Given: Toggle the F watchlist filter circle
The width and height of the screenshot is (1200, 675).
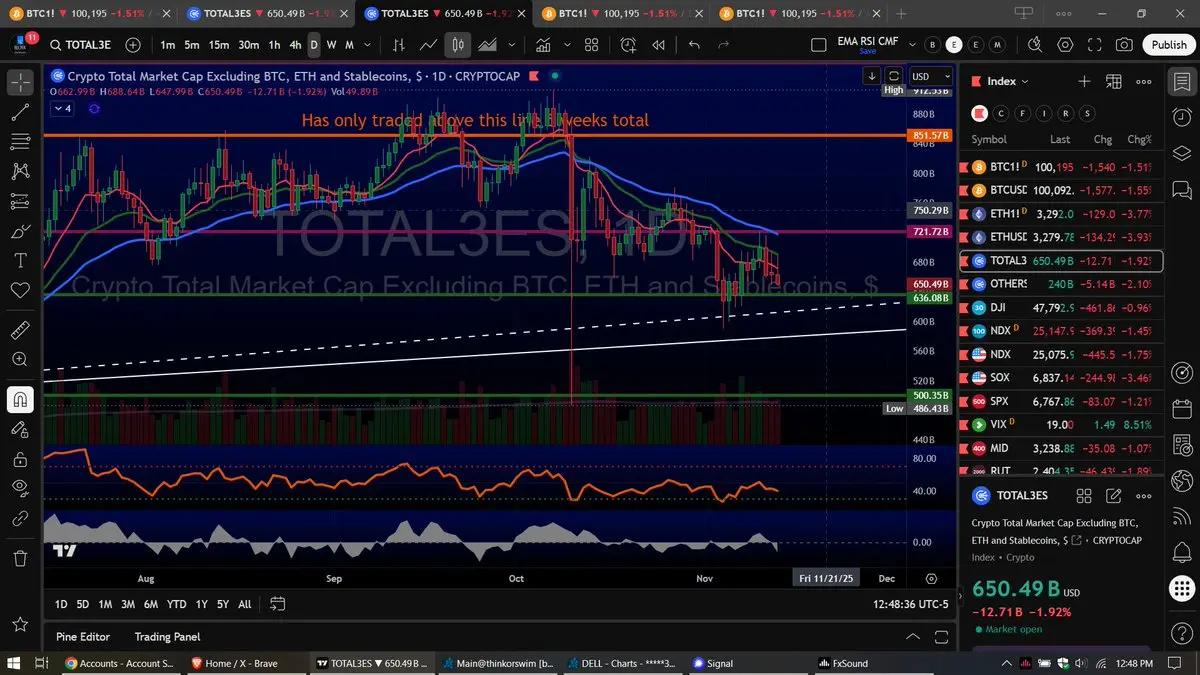Looking at the screenshot, I should click(1024, 113).
